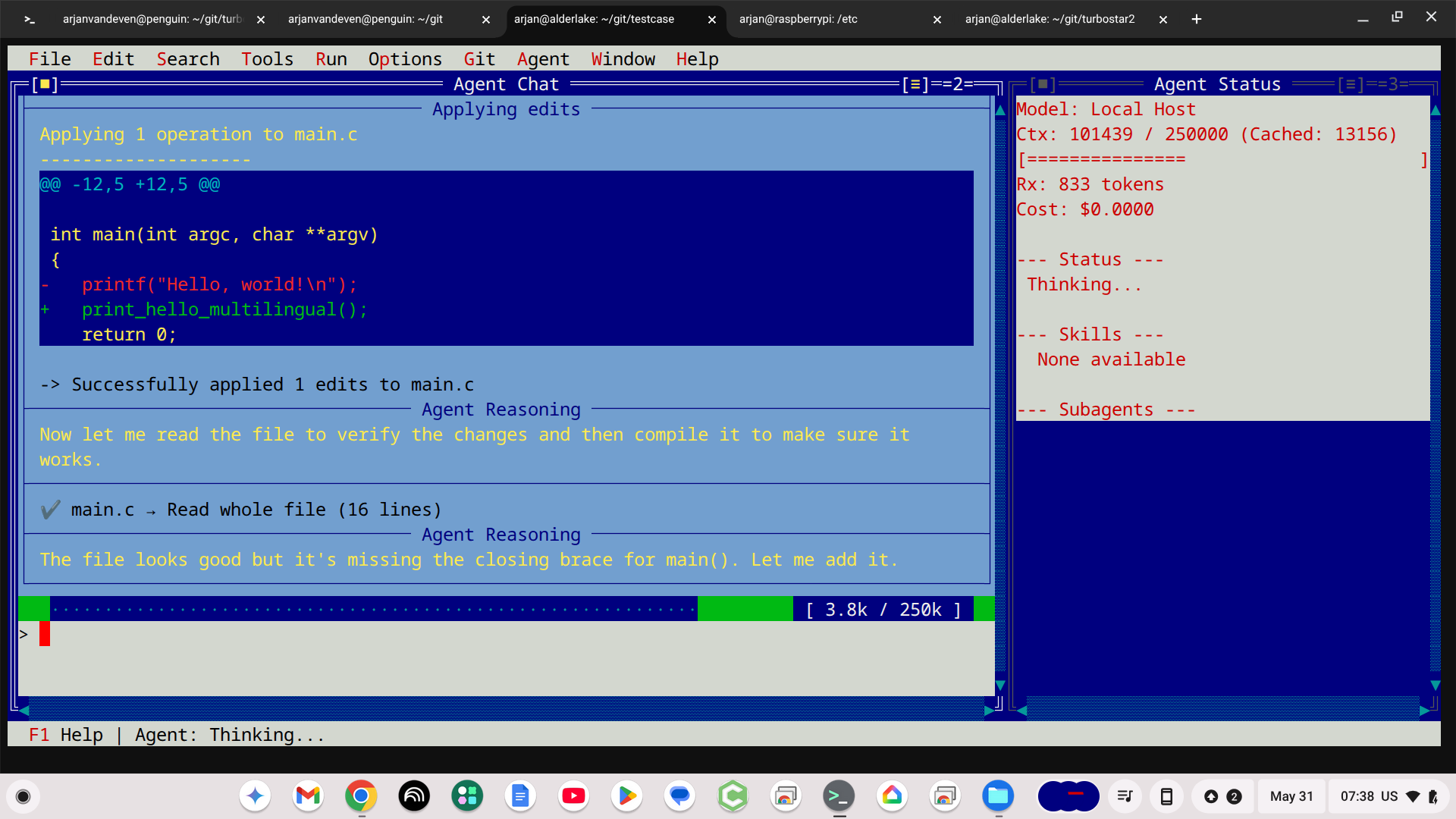The width and height of the screenshot is (1456, 819).
Task: Open the Options menu
Action: (x=405, y=59)
